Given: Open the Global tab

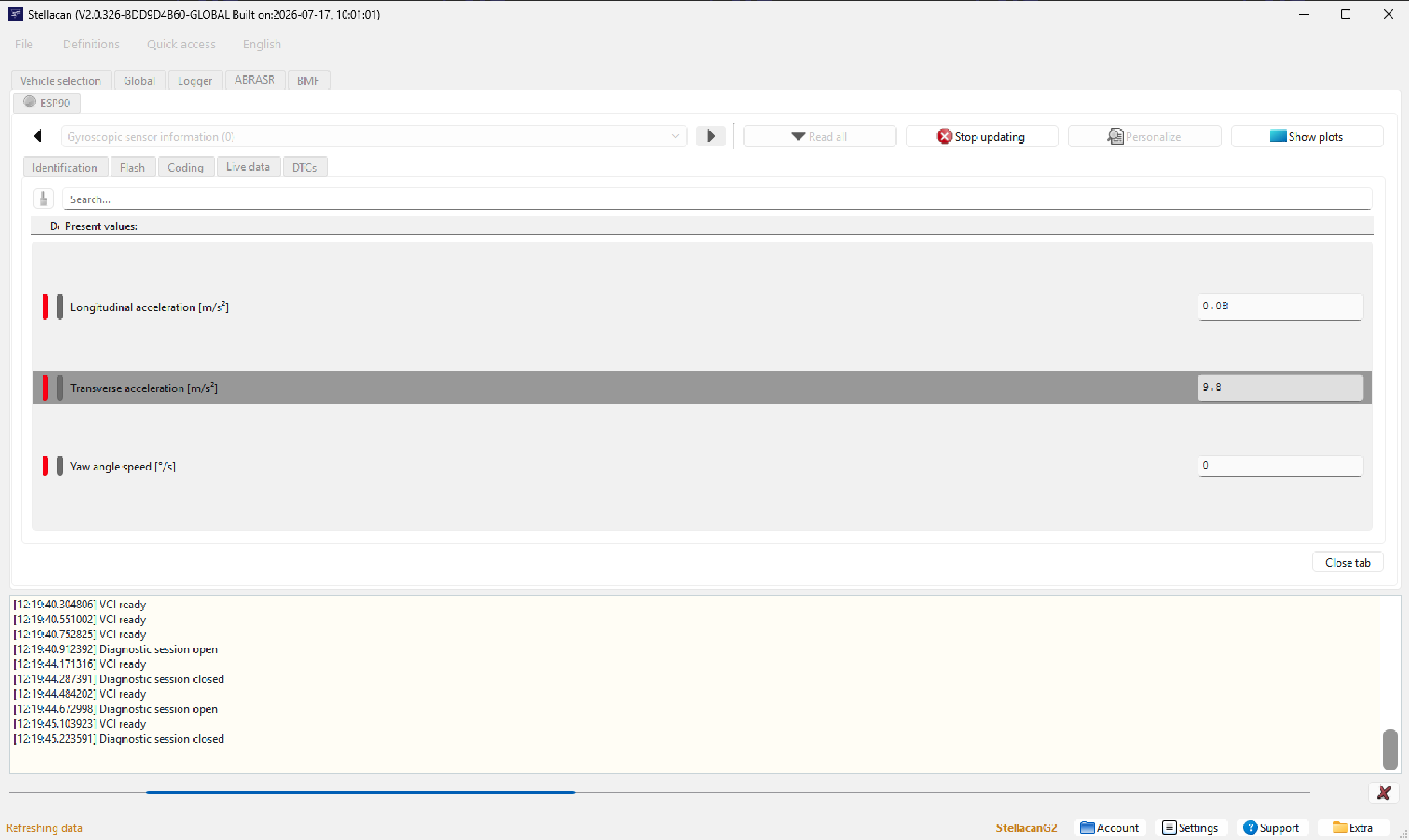Looking at the screenshot, I should coord(139,80).
